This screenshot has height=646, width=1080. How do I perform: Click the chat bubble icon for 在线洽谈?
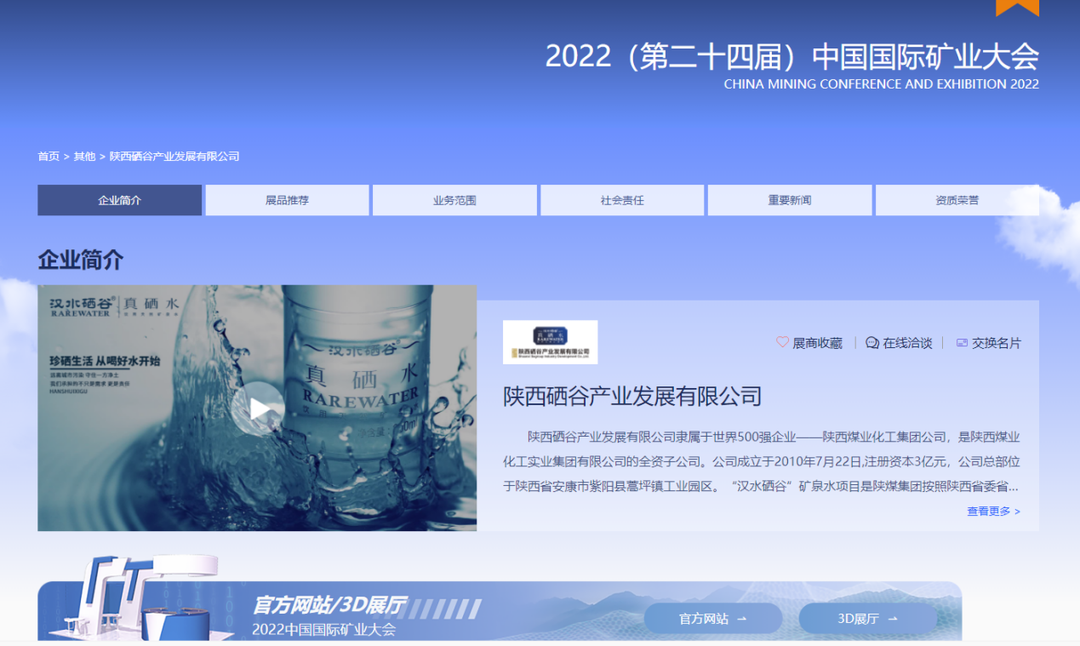(x=872, y=342)
